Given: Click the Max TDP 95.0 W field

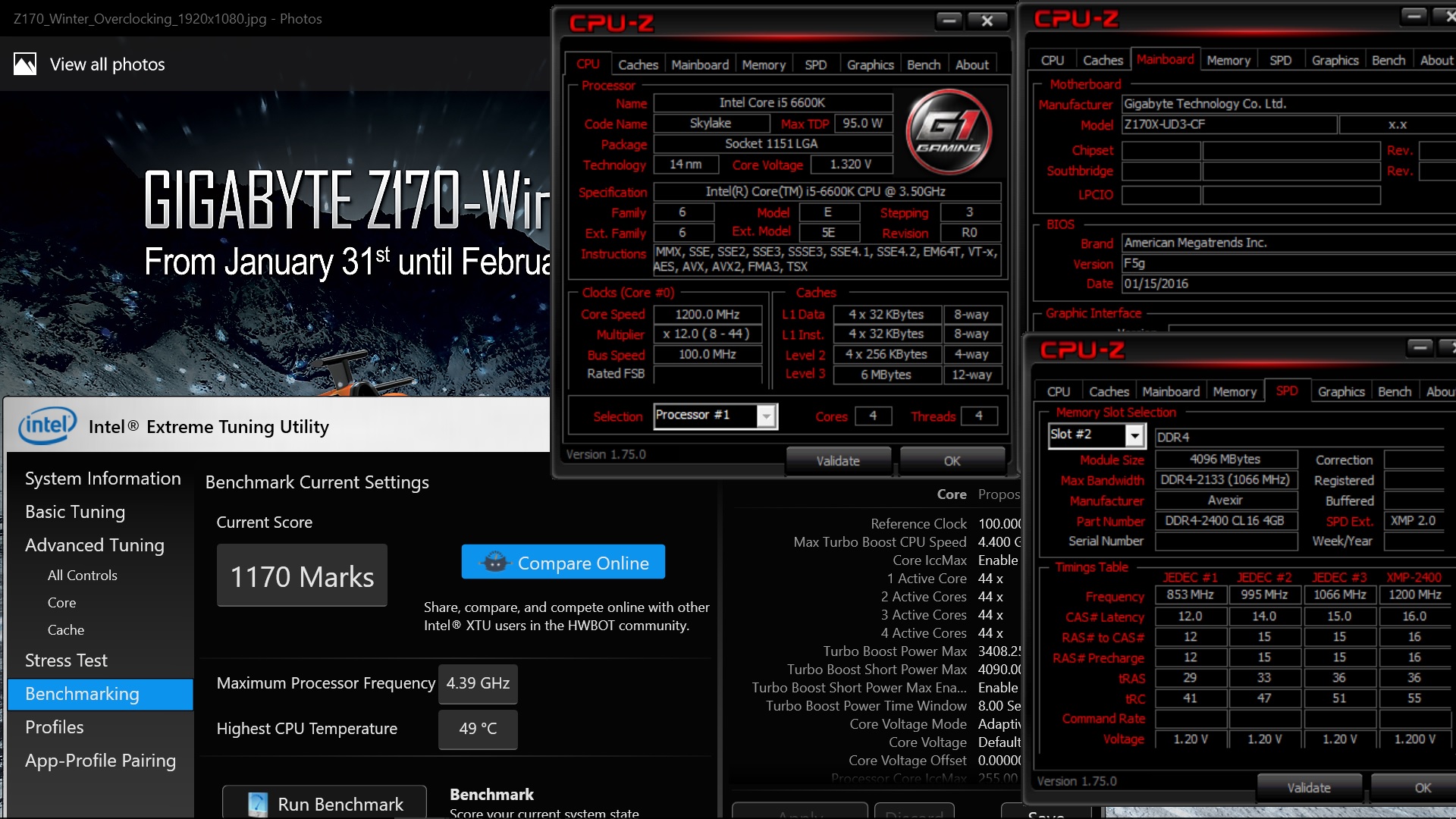Looking at the screenshot, I should (863, 123).
